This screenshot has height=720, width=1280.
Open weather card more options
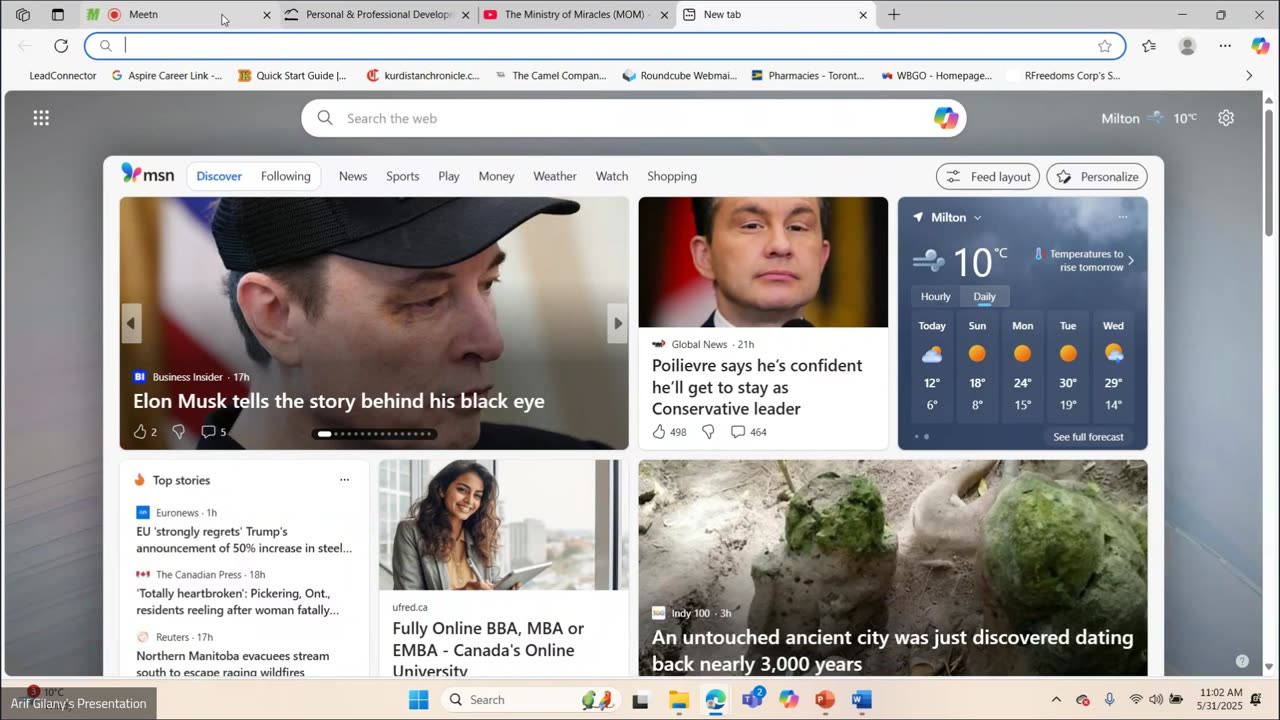tap(1123, 217)
